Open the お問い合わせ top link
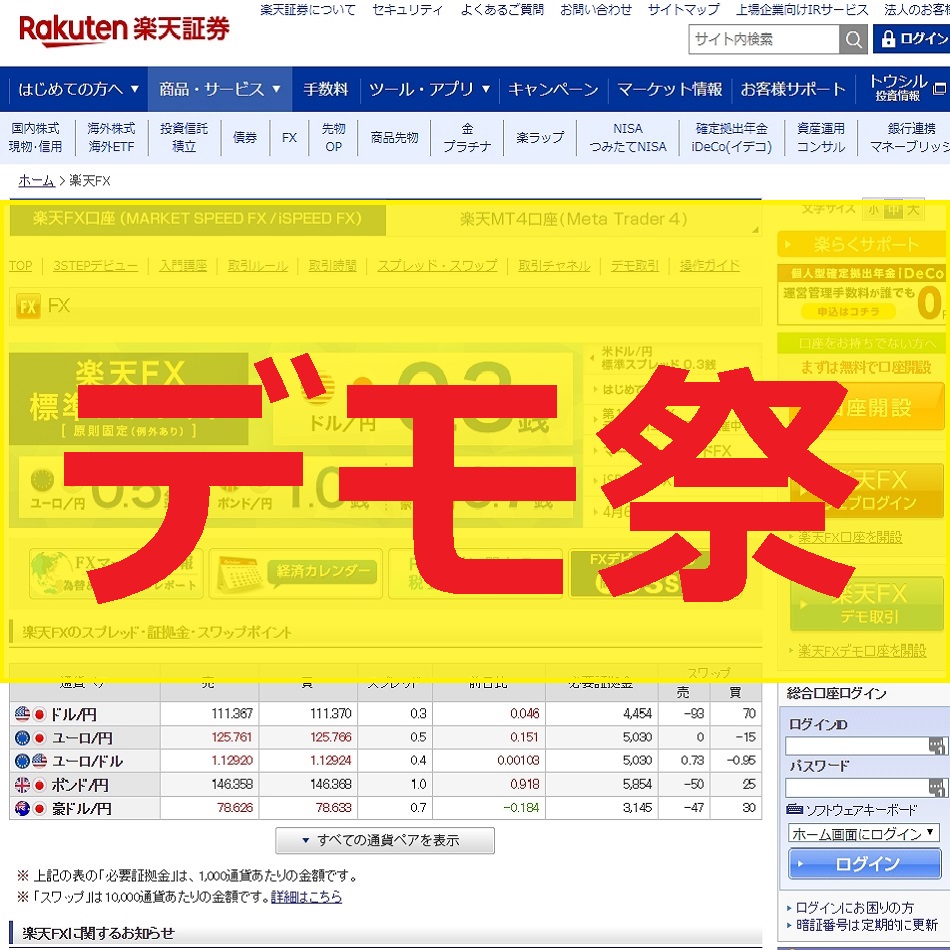This screenshot has width=950, height=950. click(x=596, y=10)
